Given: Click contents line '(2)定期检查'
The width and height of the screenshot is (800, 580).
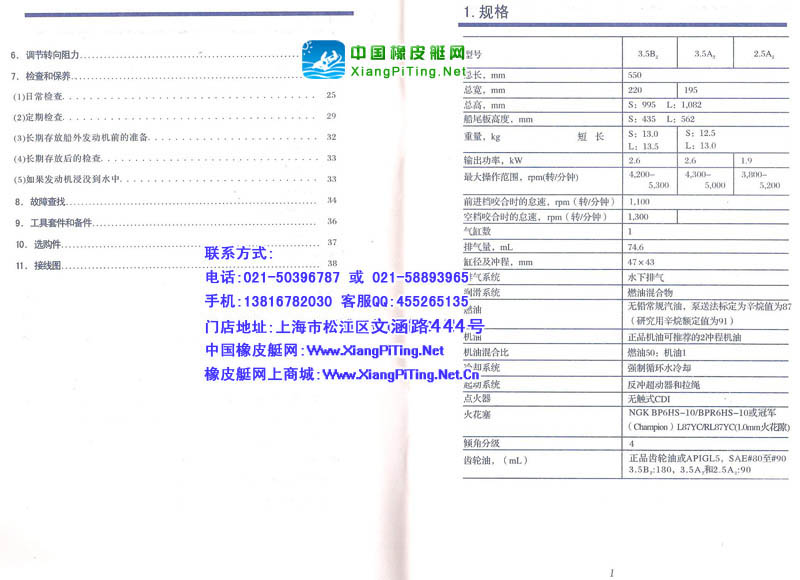Looking at the screenshot, I should click(x=38, y=117).
